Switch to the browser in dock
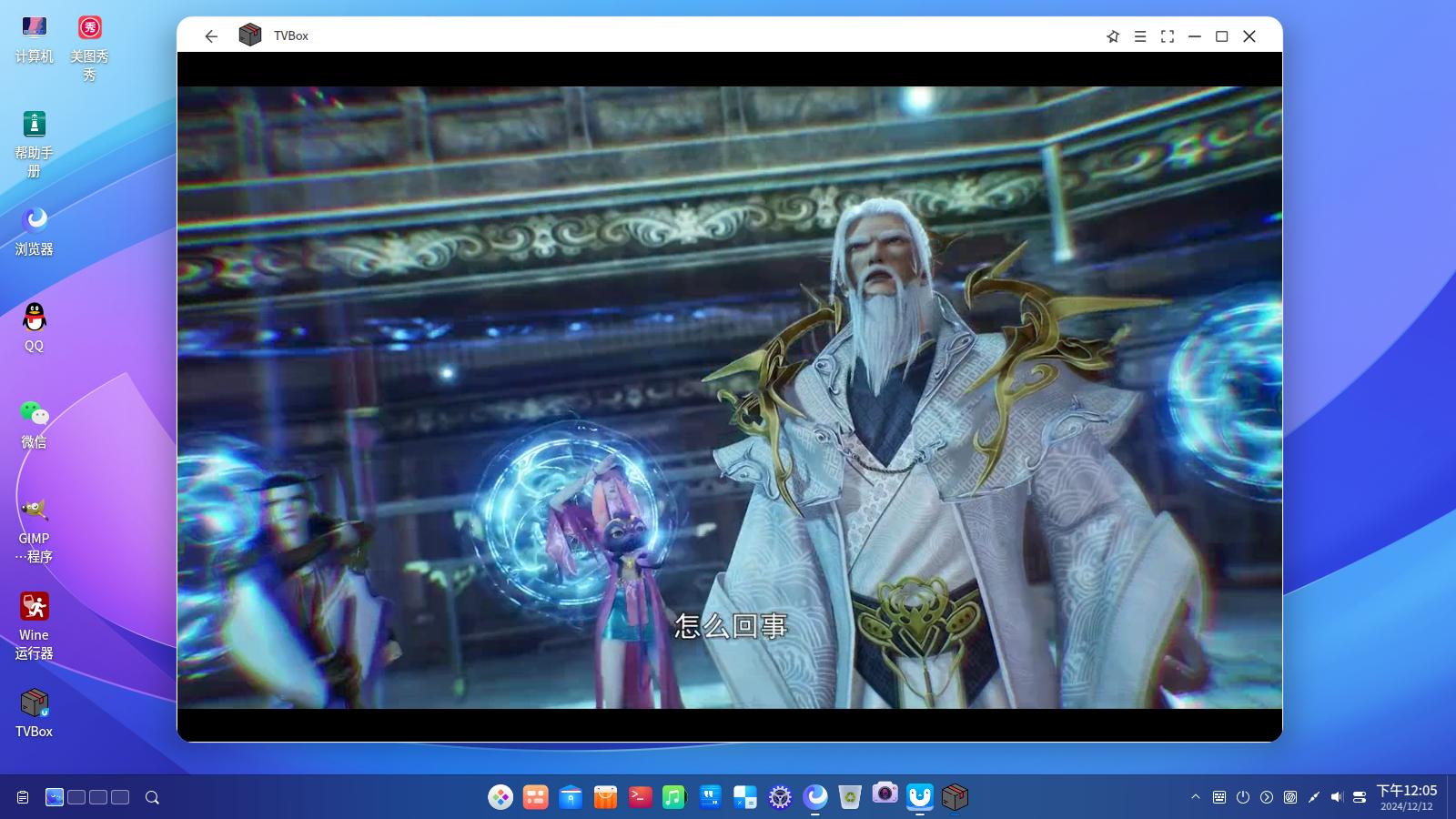 (814, 797)
